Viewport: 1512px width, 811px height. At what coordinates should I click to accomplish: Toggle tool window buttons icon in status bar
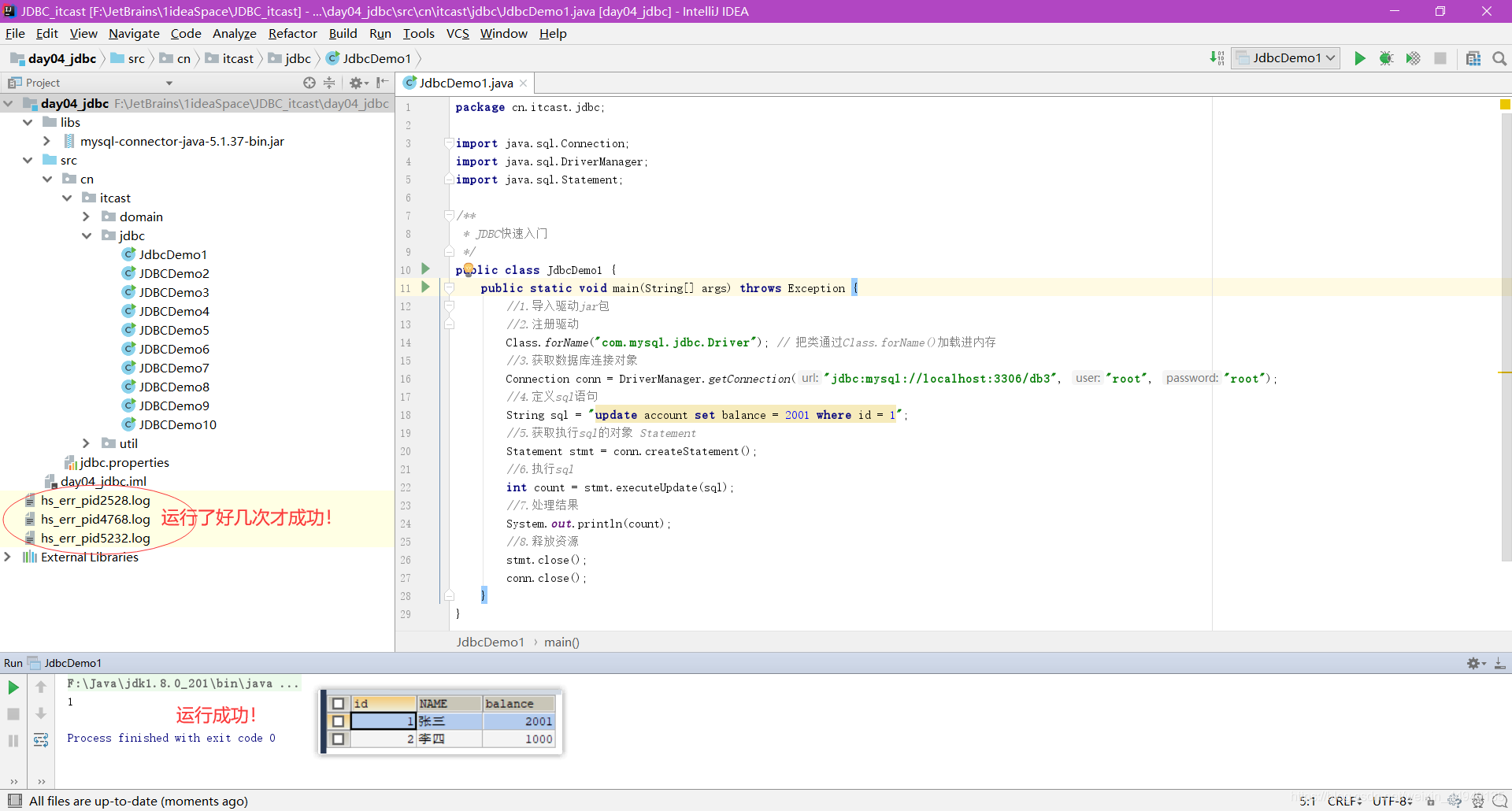click(x=14, y=801)
